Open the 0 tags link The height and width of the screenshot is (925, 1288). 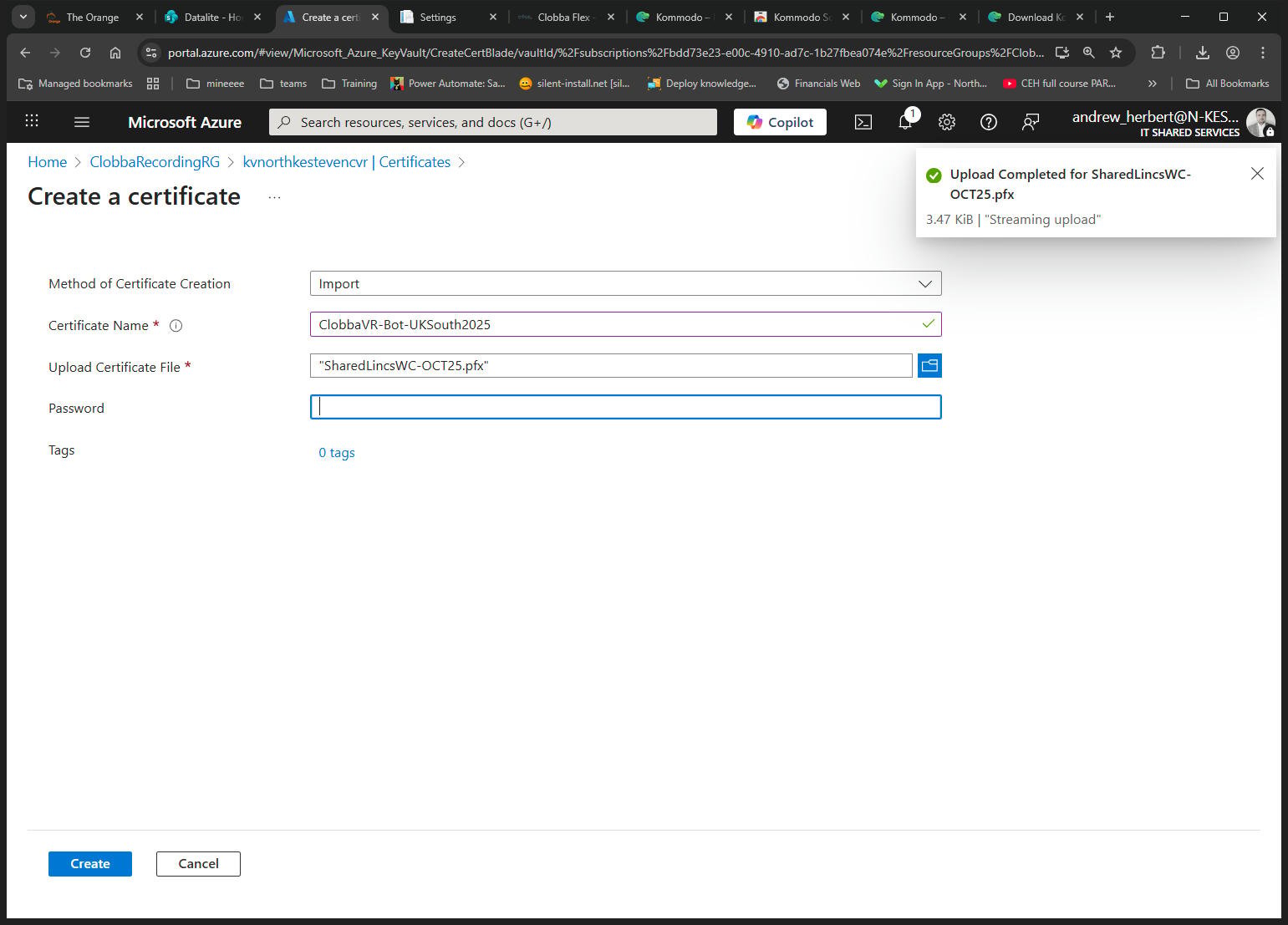pos(337,453)
